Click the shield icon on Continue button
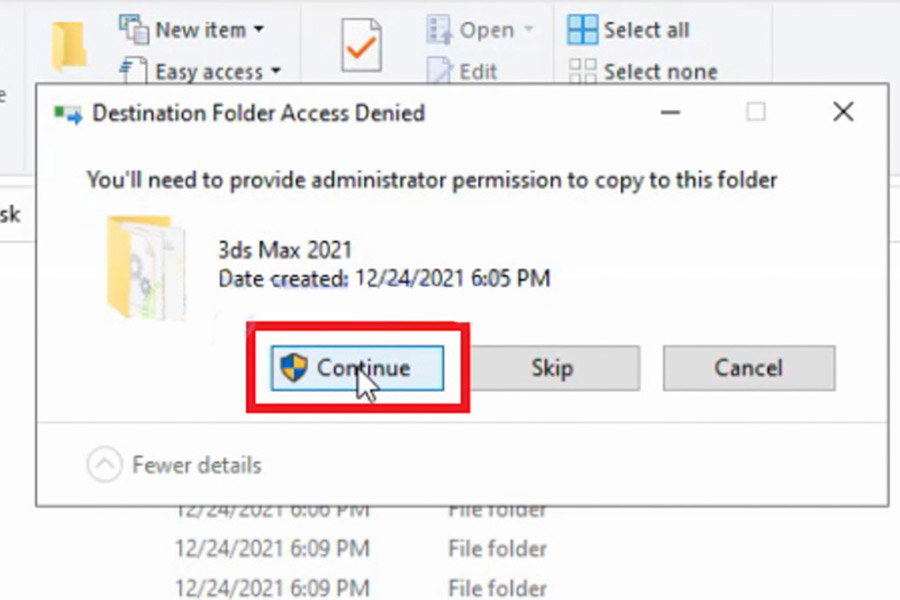 [294, 367]
